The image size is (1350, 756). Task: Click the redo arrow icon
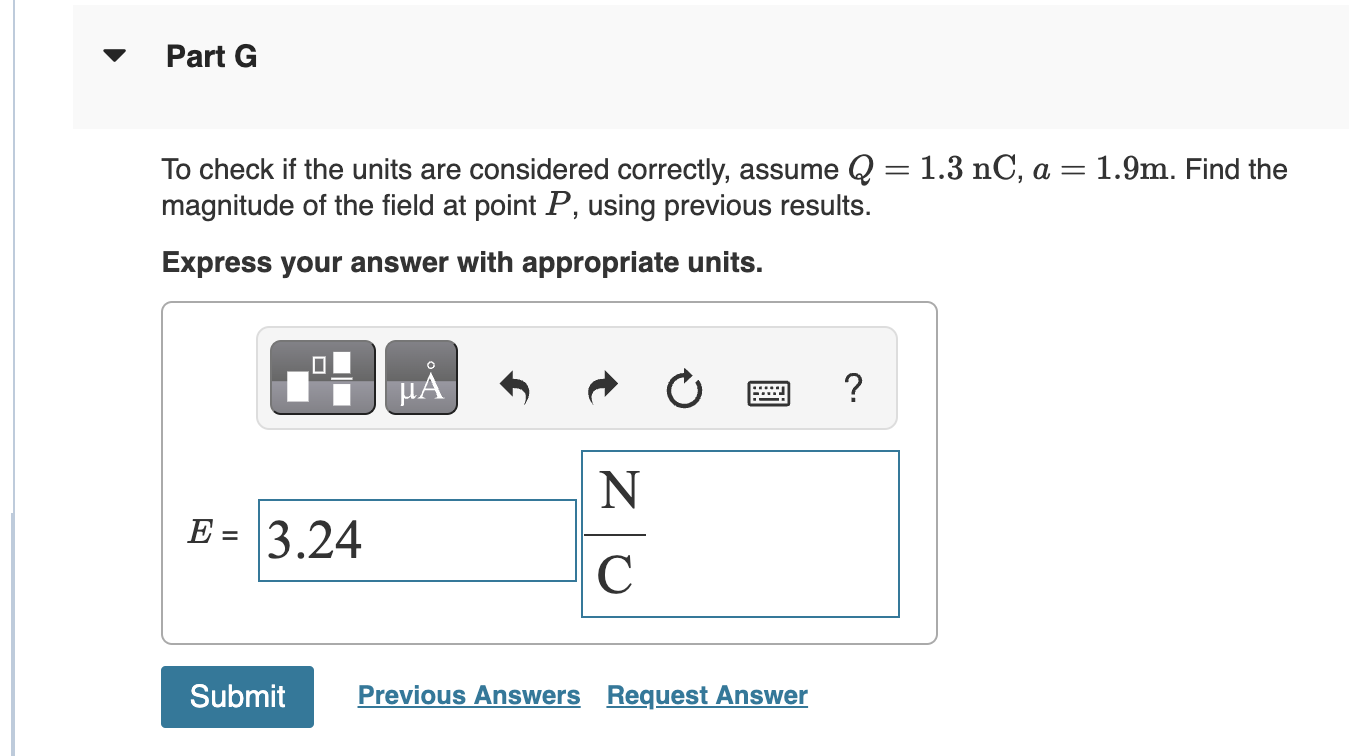pyautogui.click(x=601, y=390)
